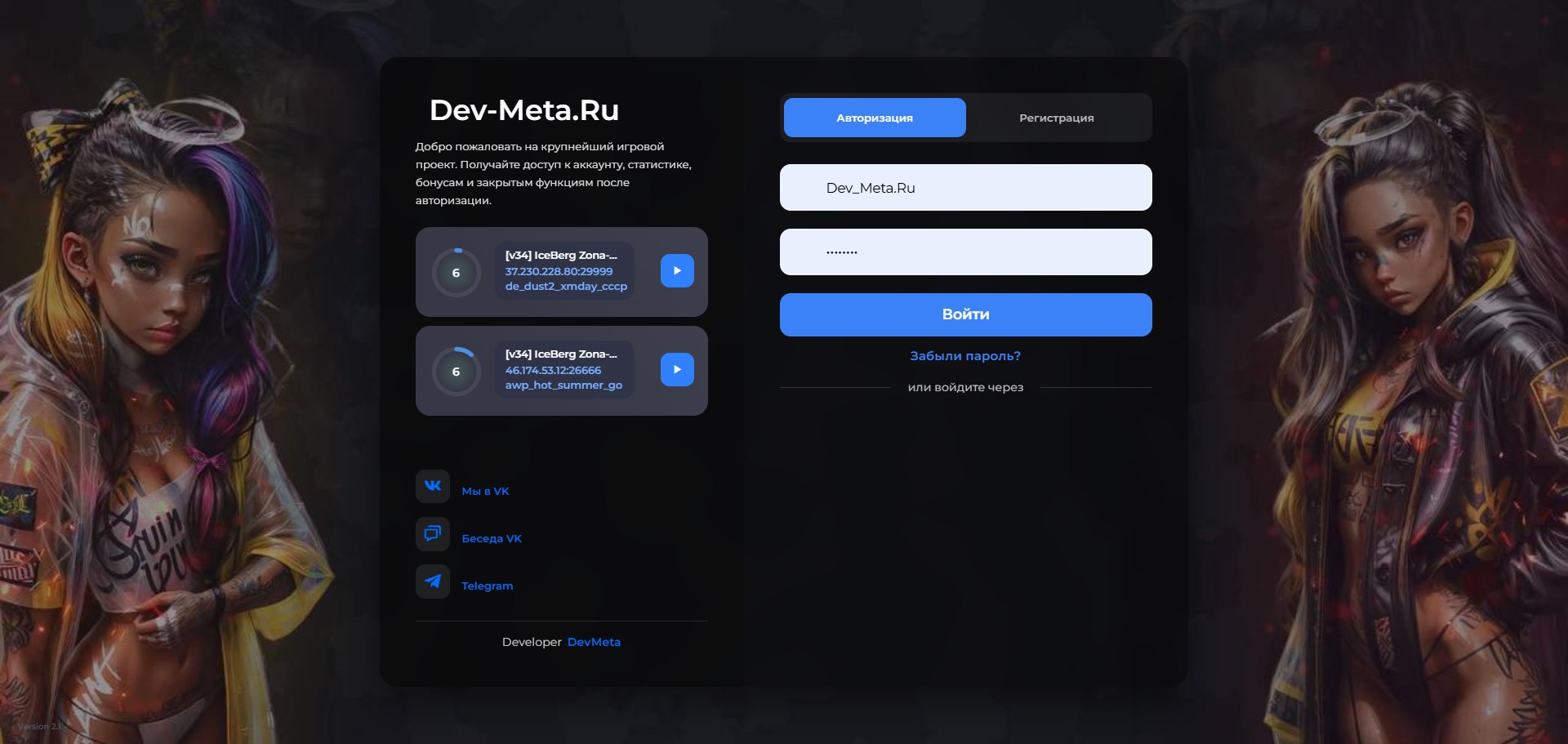Switch to the Регистрация tab
Image resolution: width=1568 pixels, height=744 pixels.
tap(1056, 118)
